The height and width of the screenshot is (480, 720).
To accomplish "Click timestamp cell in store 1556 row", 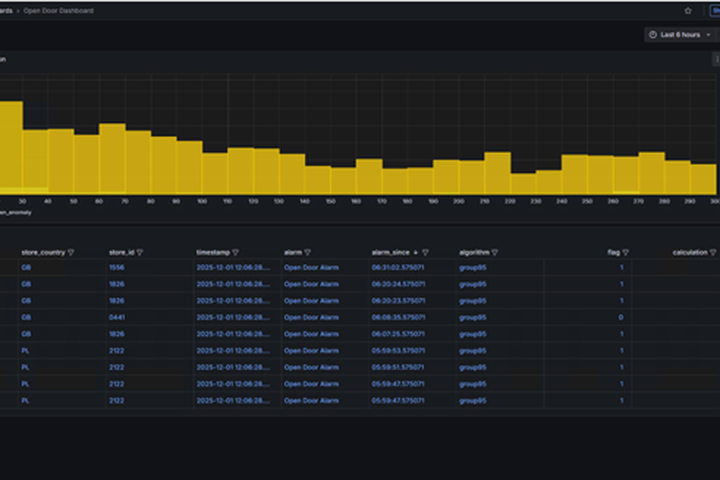I will coord(233,267).
